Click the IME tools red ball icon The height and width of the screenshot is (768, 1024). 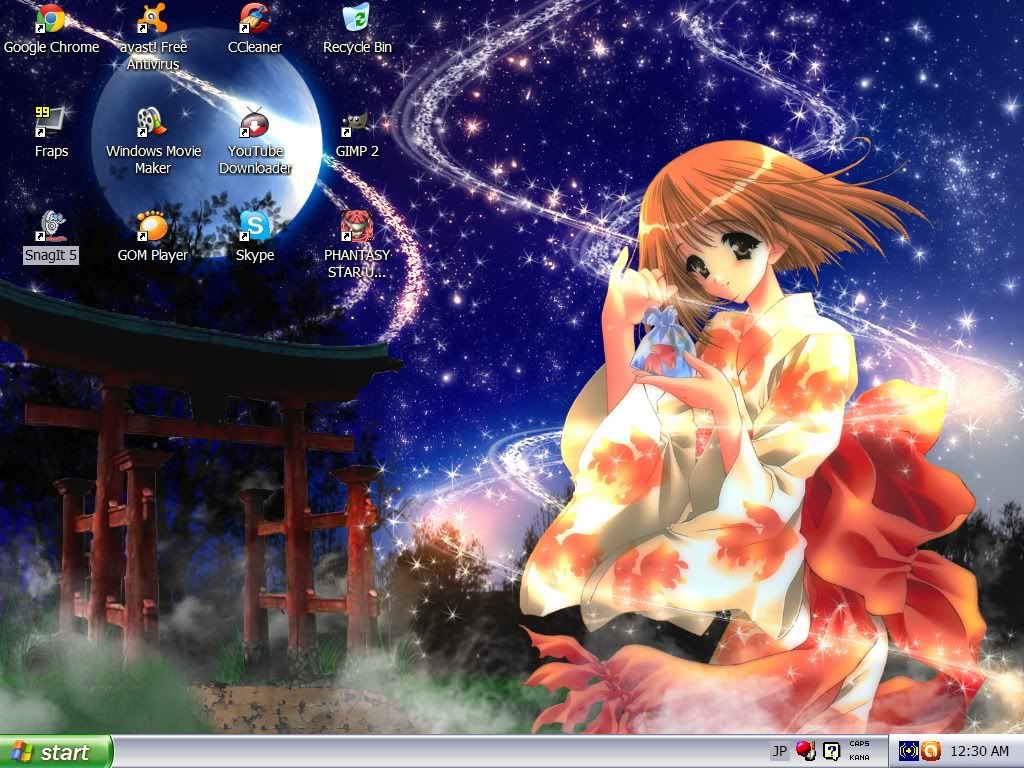(805, 751)
